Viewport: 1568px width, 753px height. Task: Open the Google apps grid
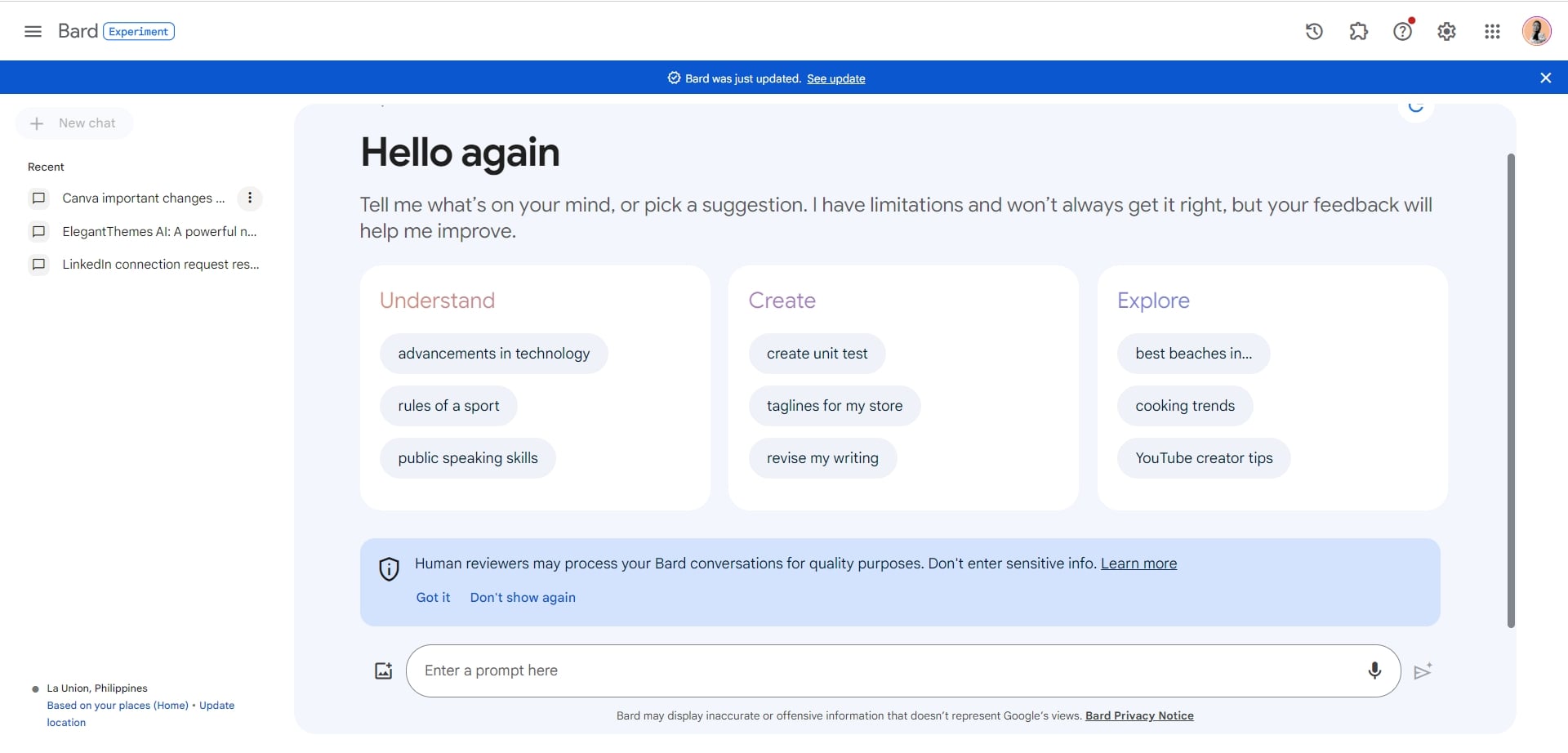[1492, 32]
